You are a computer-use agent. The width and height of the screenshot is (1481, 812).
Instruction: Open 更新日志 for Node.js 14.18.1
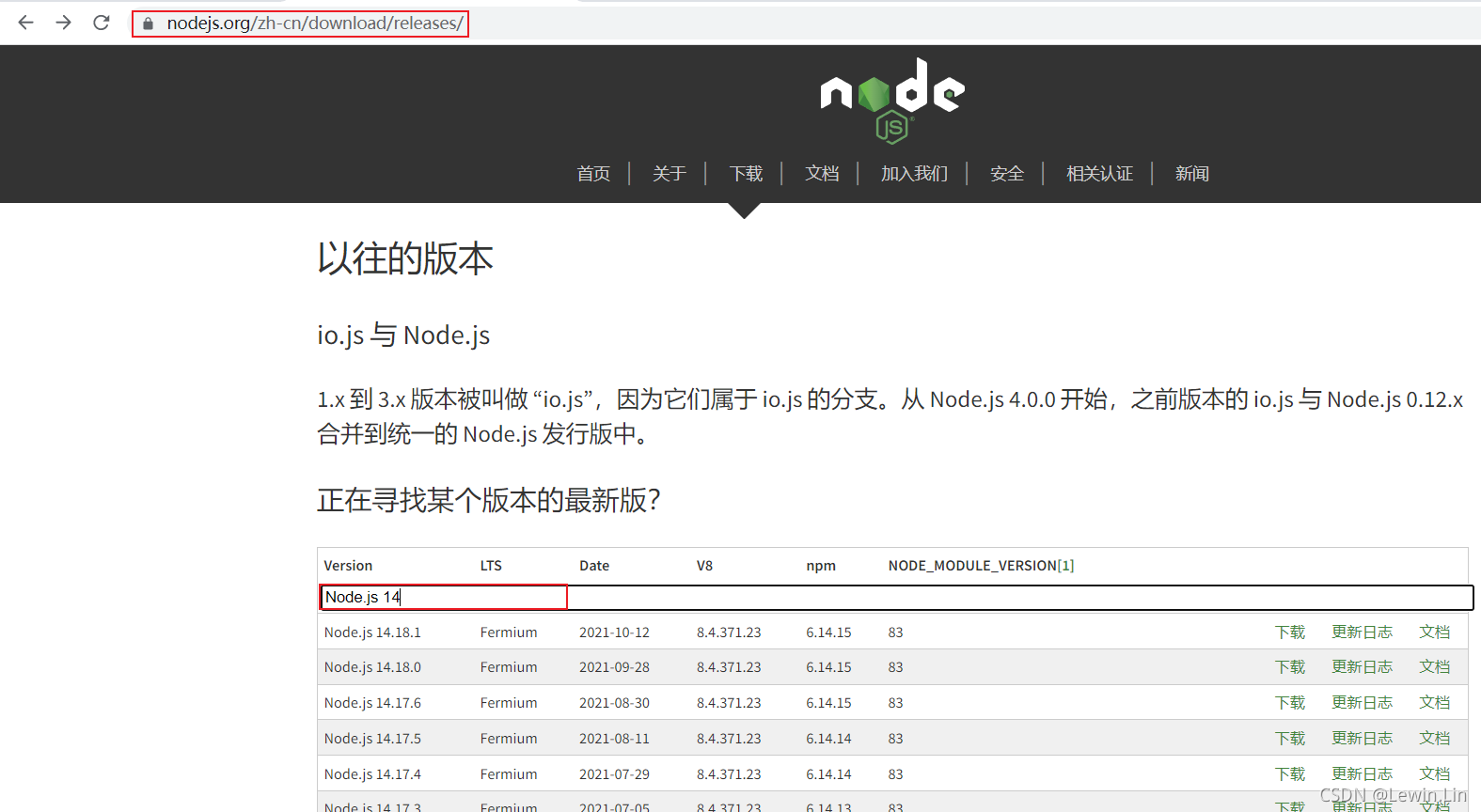(x=1362, y=632)
